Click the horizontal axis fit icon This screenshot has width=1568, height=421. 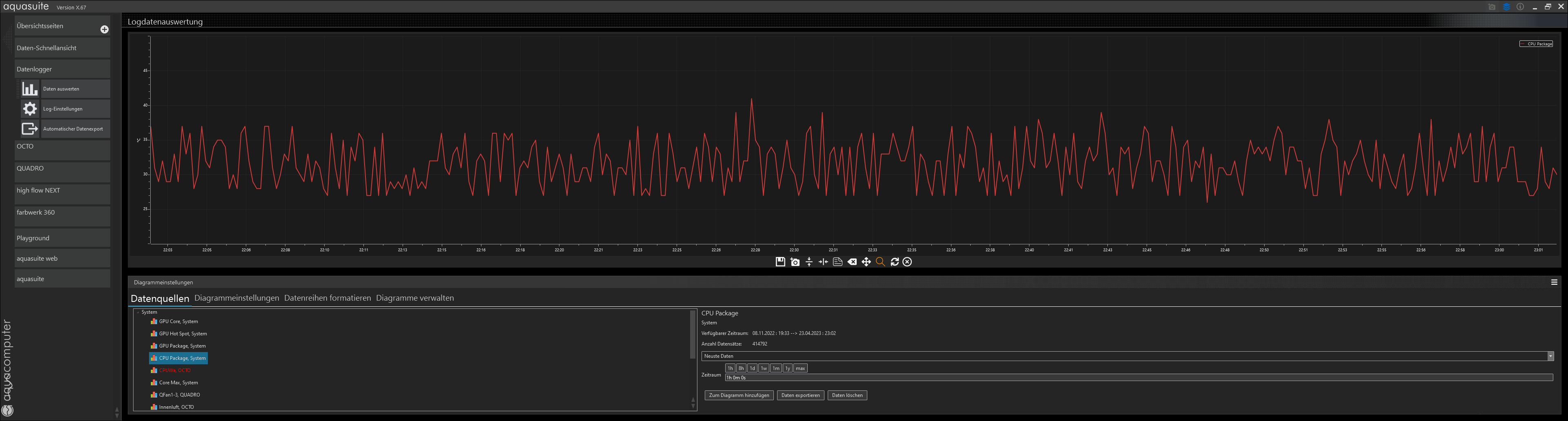point(823,261)
